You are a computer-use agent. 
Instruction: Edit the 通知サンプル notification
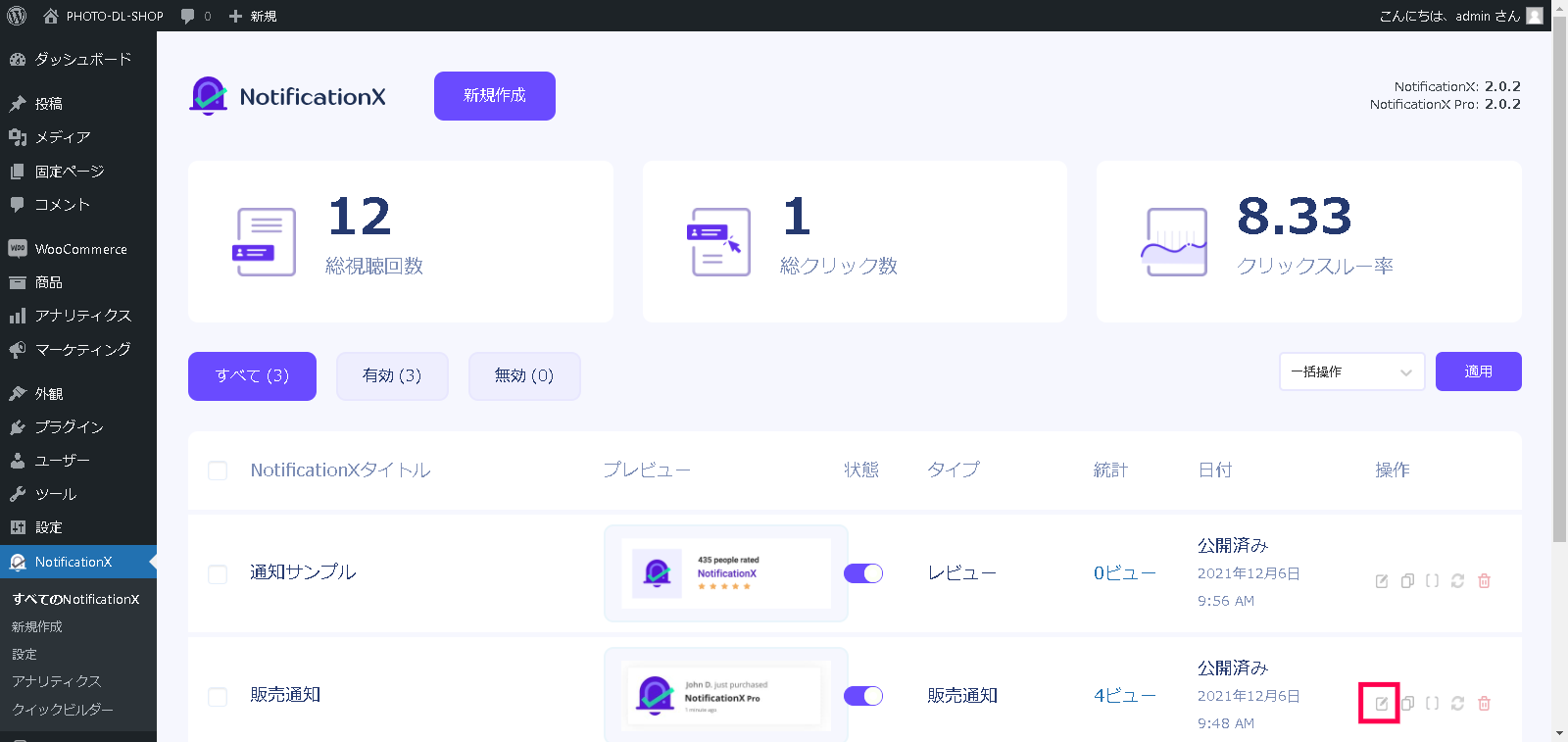(x=1381, y=581)
